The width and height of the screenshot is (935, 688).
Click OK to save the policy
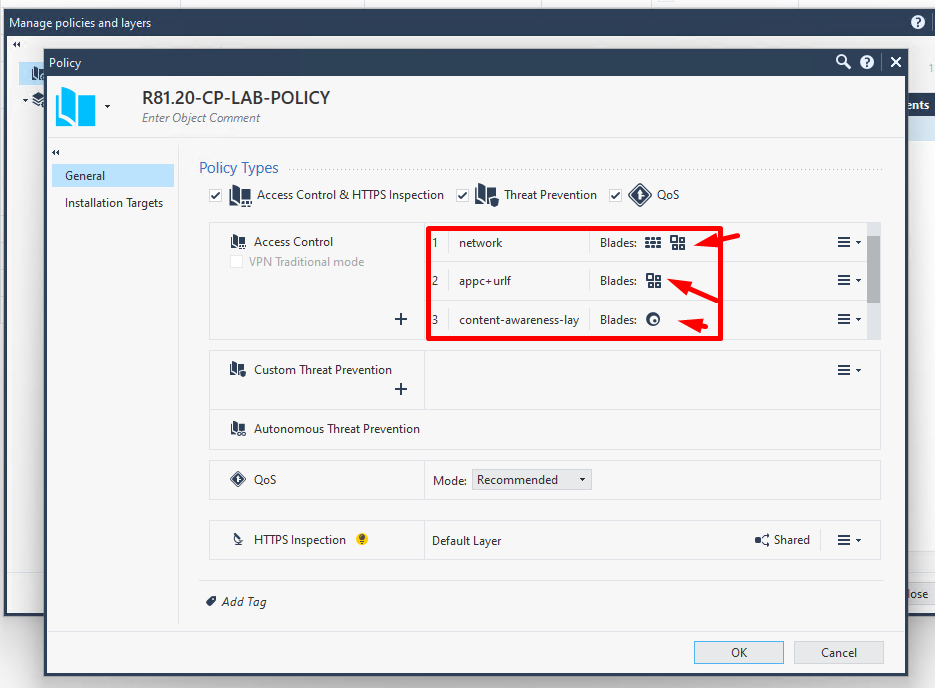coord(739,653)
